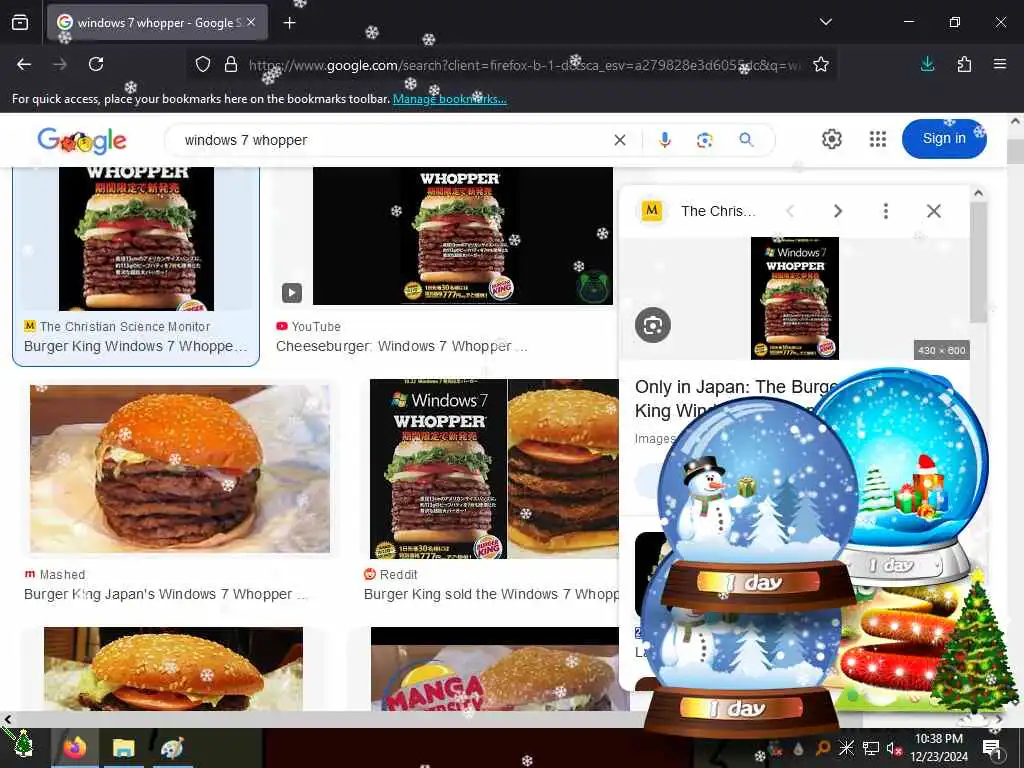Close the windows 7 whopper tab

tap(251, 22)
